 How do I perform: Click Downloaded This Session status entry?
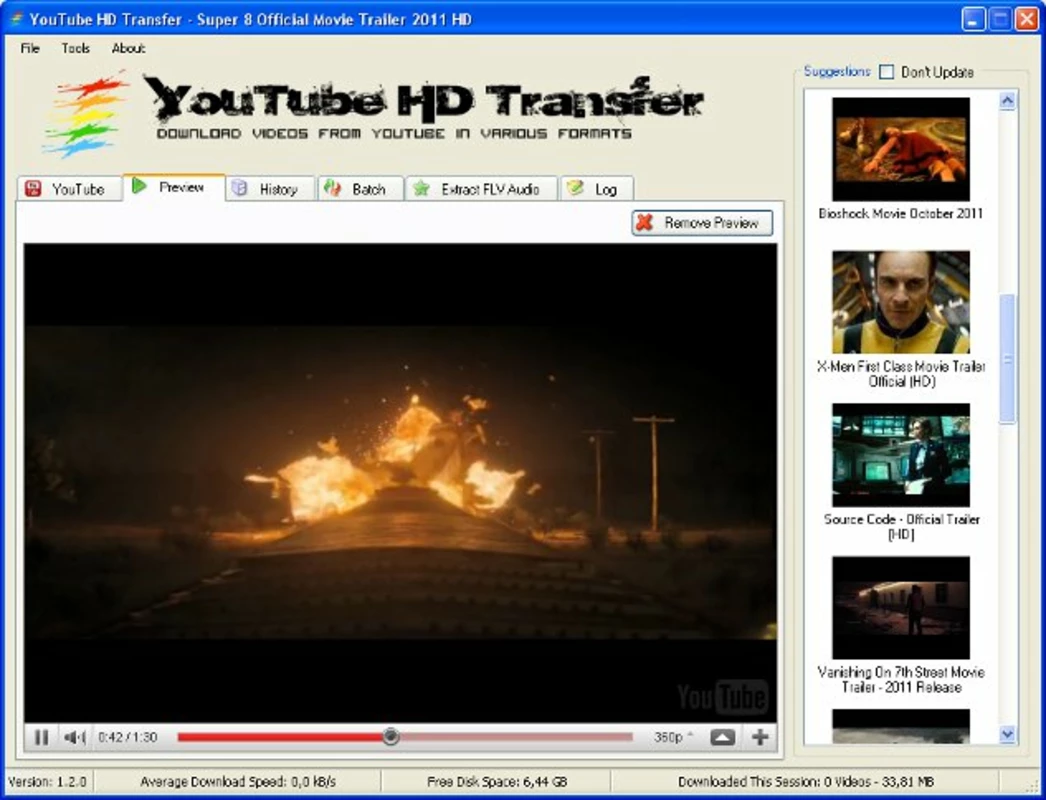coord(806,781)
